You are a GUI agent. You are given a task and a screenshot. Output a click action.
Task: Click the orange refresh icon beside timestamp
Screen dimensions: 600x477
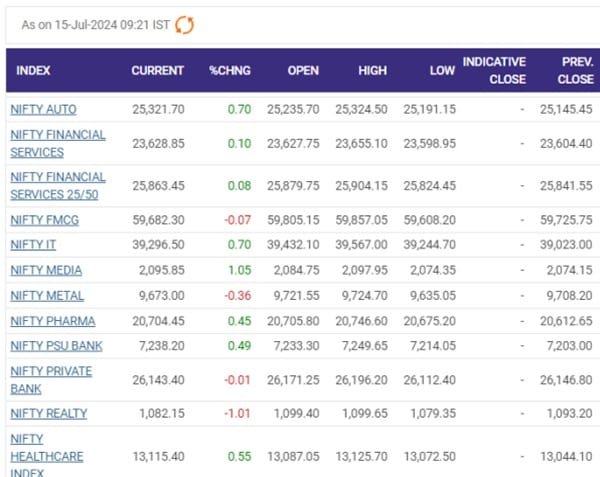(x=184, y=25)
